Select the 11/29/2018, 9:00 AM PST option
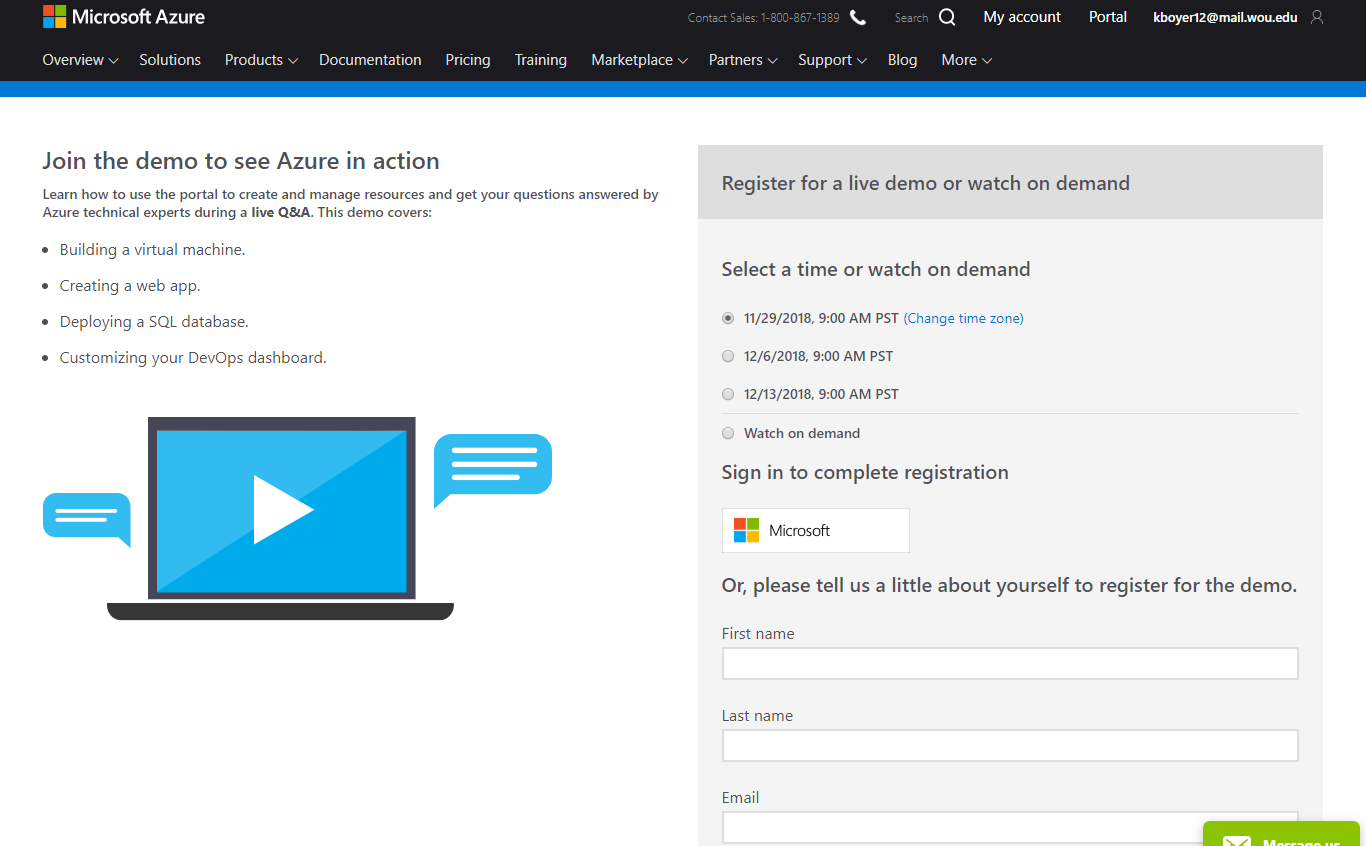The image size is (1366, 846). (x=728, y=318)
